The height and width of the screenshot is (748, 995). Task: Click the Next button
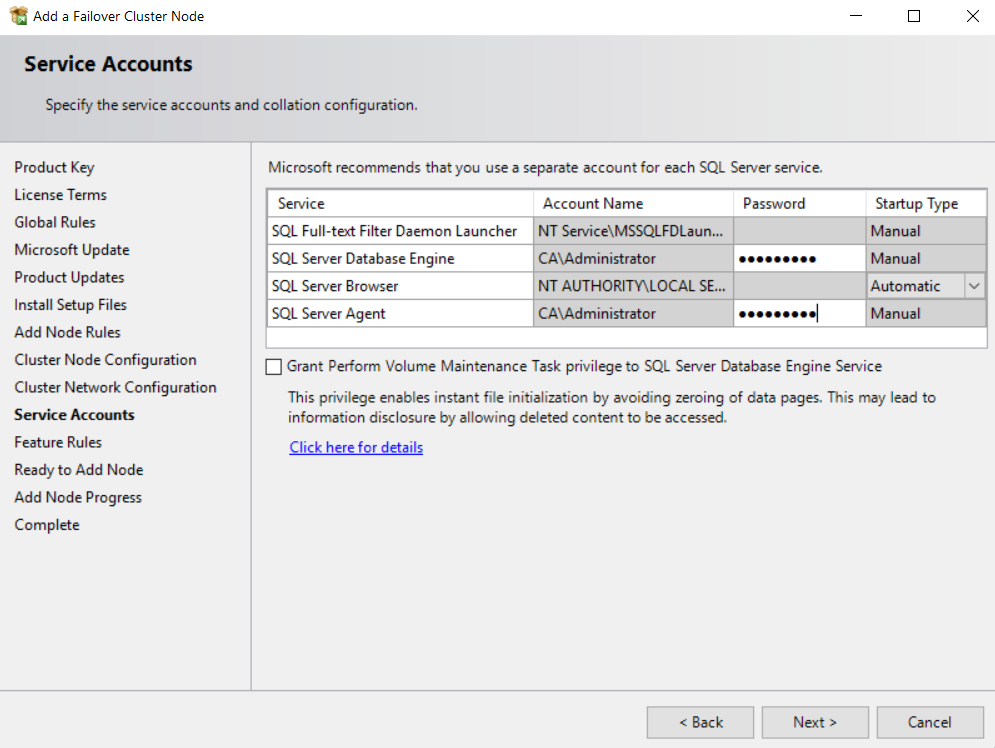(815, 722)
